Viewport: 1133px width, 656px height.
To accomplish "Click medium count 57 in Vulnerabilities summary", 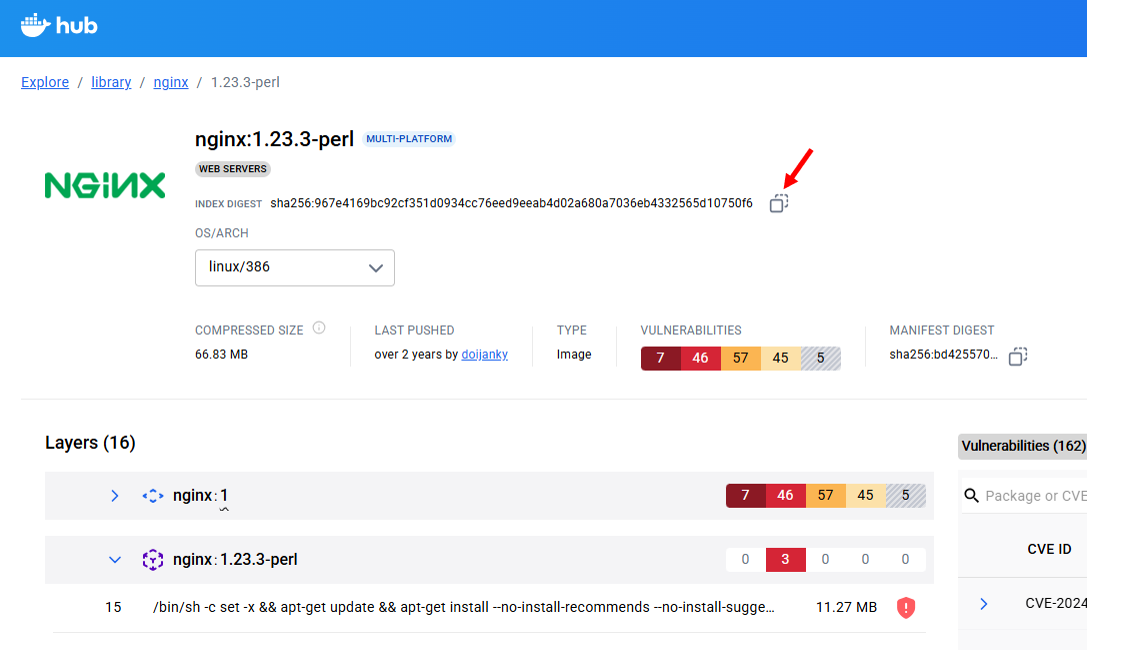I will (741, 358).
